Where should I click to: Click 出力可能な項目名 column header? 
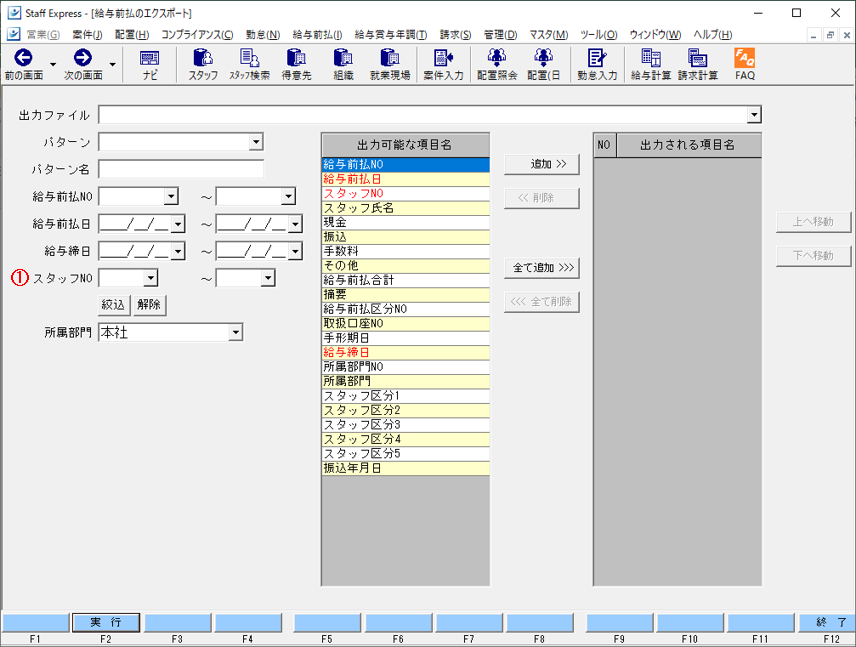(x=405, y=145)
